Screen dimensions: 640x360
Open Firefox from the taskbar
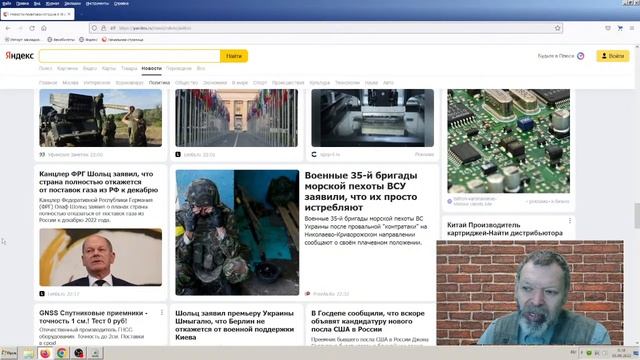pos(45,353)
